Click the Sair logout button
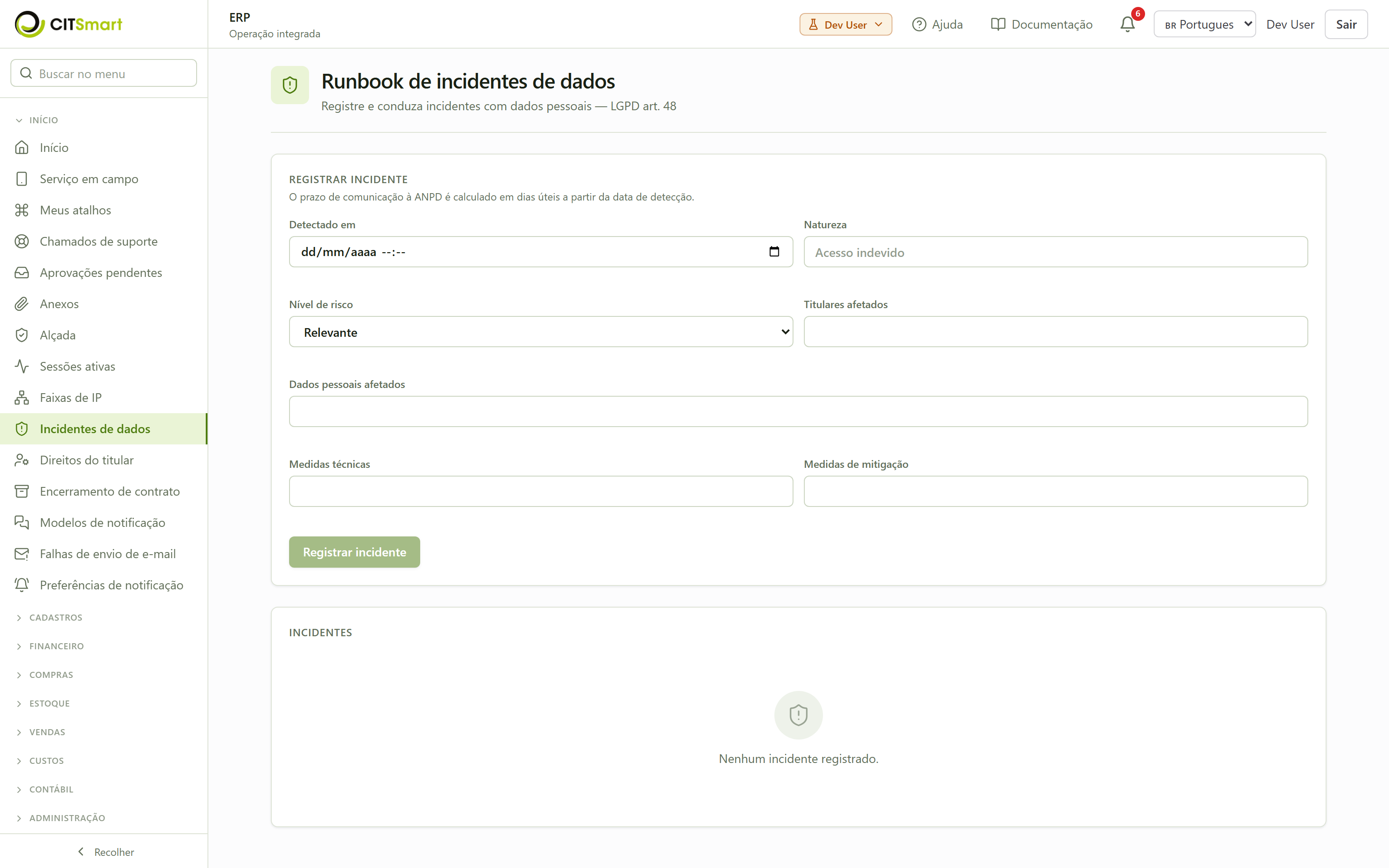This screenshot has height=868, width=1389. [1346, 24]
